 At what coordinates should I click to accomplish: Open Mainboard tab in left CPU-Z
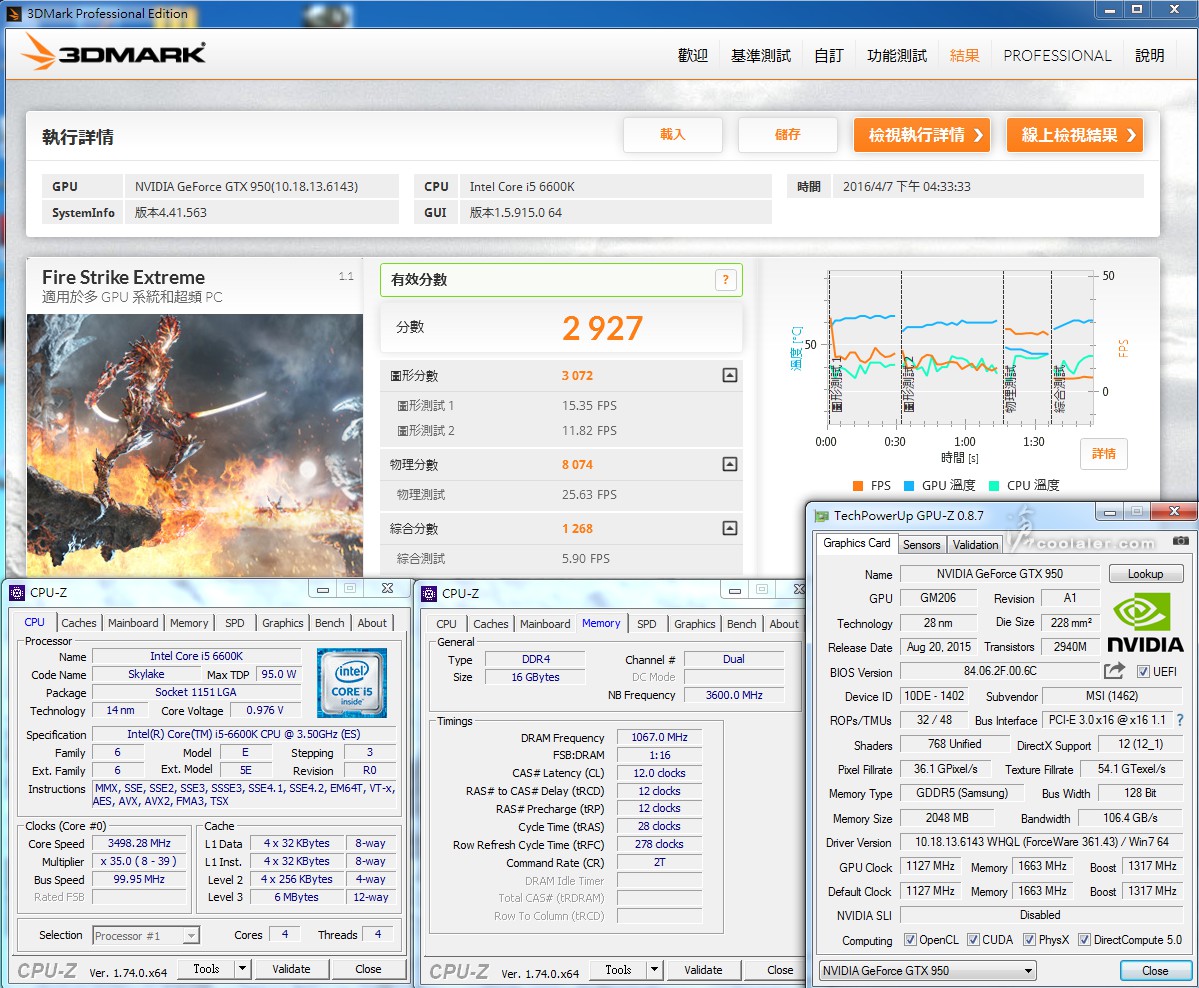pyautogui.click(x=133, y=622)
